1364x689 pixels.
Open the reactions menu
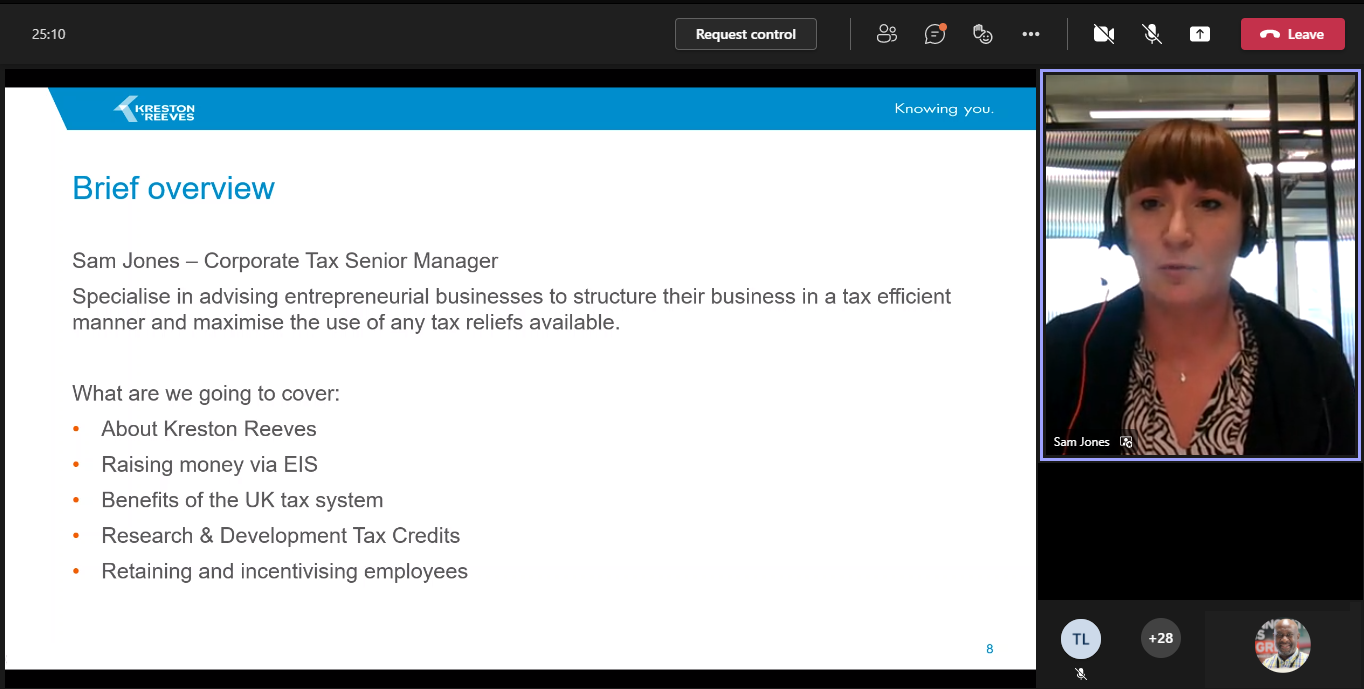coord(983,34)
